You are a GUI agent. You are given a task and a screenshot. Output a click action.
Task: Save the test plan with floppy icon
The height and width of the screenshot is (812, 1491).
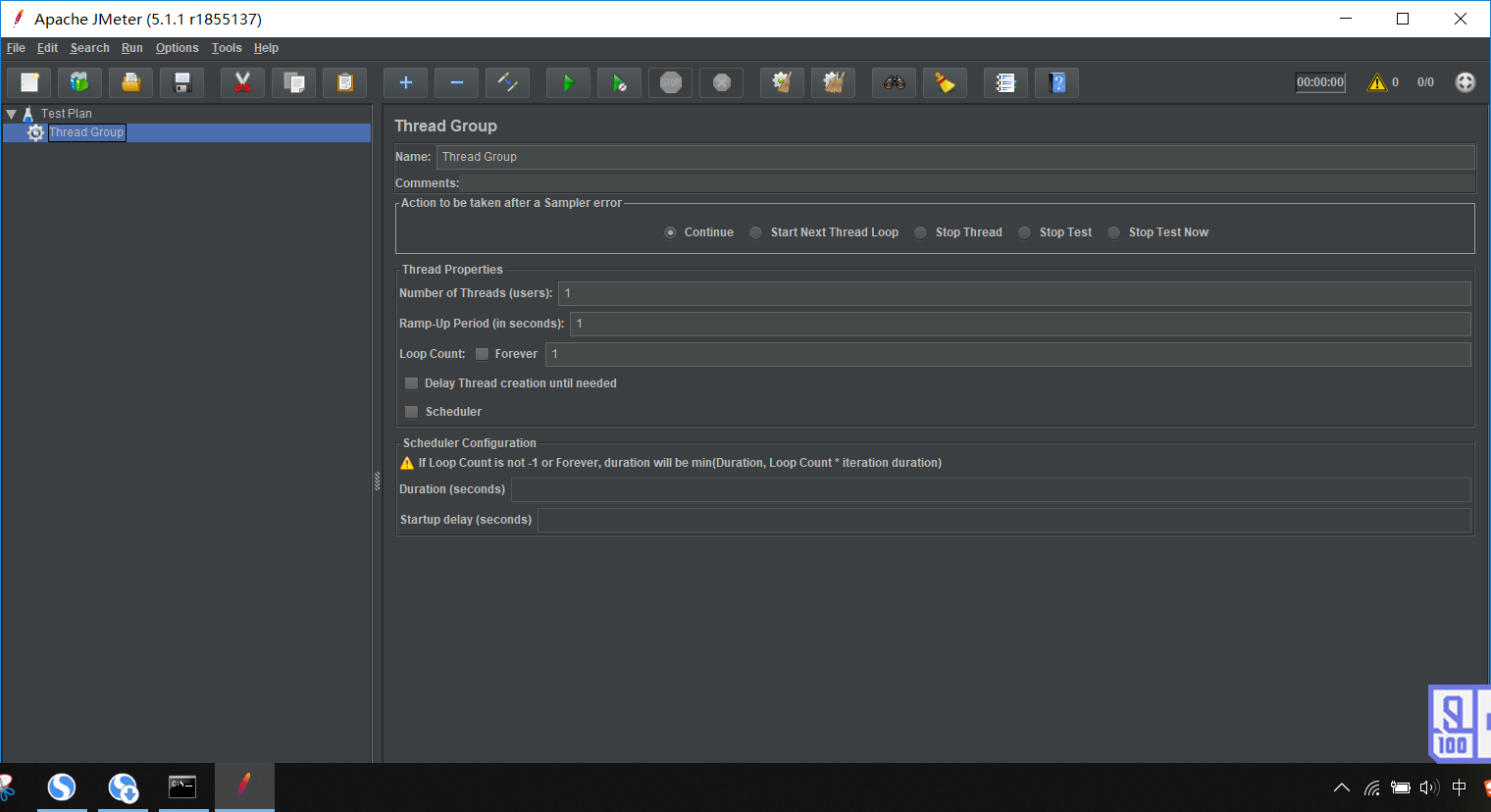[181, 82]
